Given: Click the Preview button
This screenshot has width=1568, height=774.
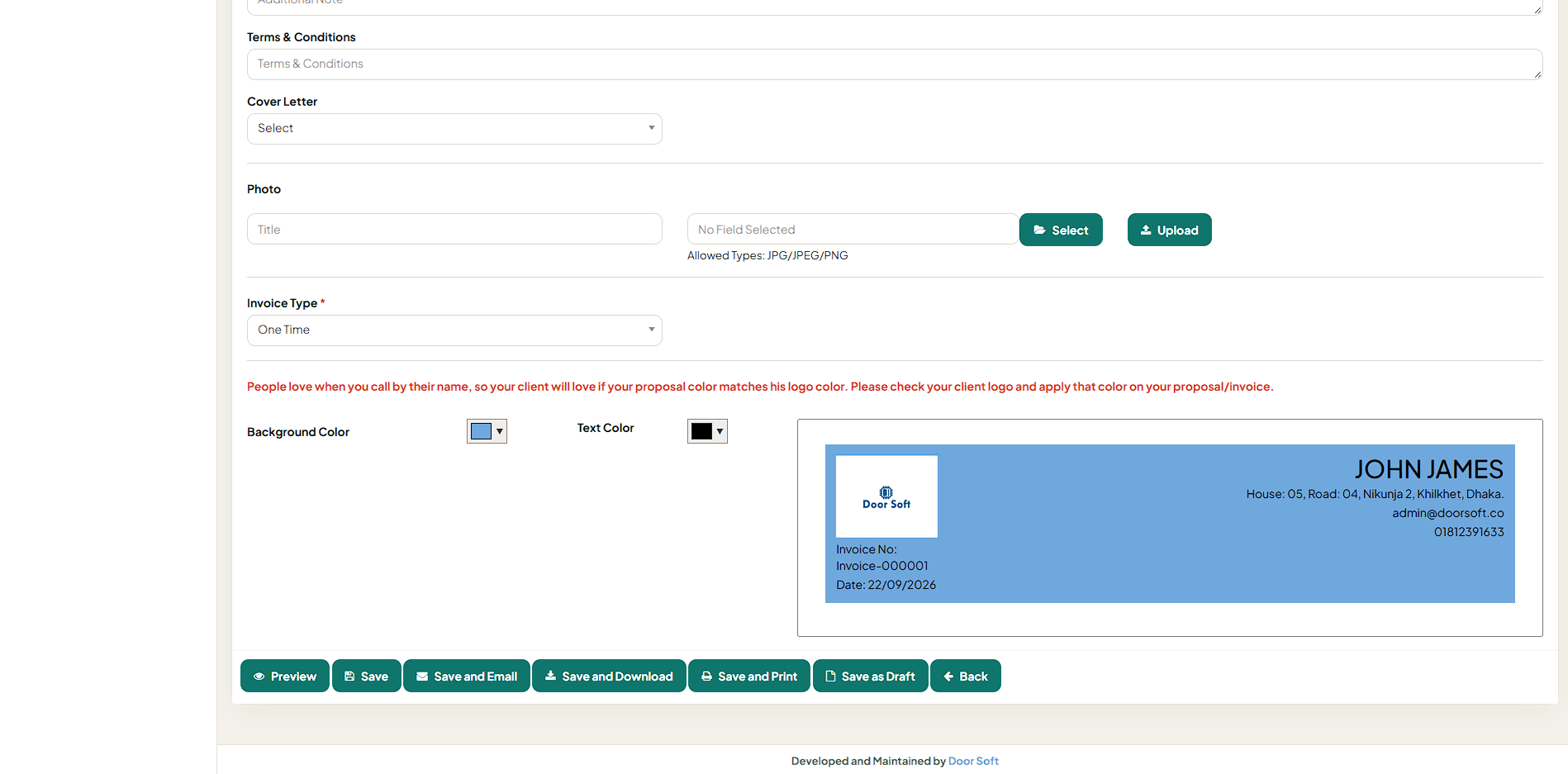Looking at the screenshot, I should point(285,676).
